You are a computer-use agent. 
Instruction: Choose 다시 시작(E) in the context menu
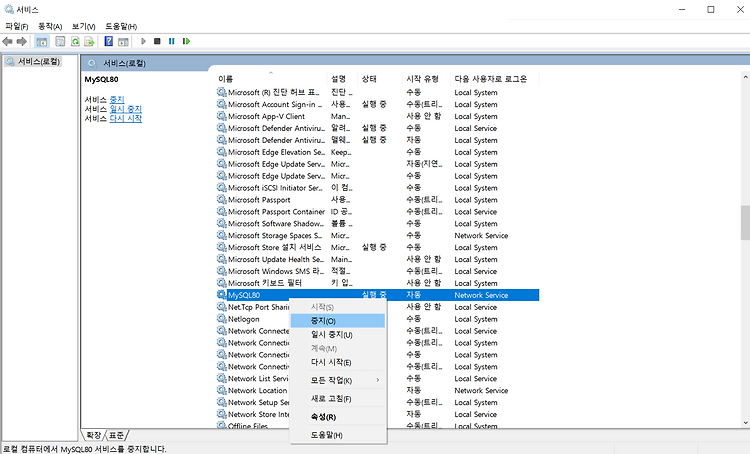coord(338,363)
